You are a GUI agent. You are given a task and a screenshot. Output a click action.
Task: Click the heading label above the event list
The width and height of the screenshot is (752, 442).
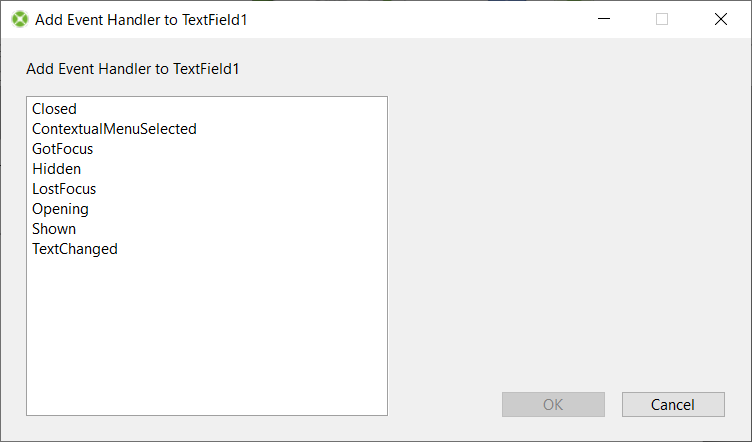click(x=133, y=69)
